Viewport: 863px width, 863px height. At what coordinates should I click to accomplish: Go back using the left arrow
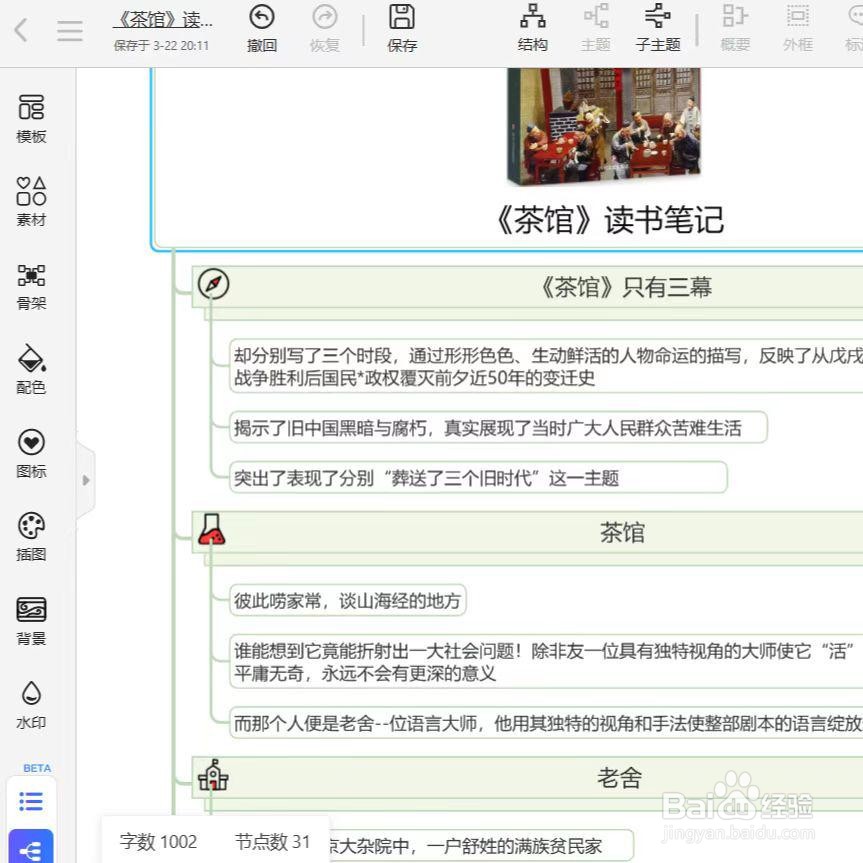21,30
